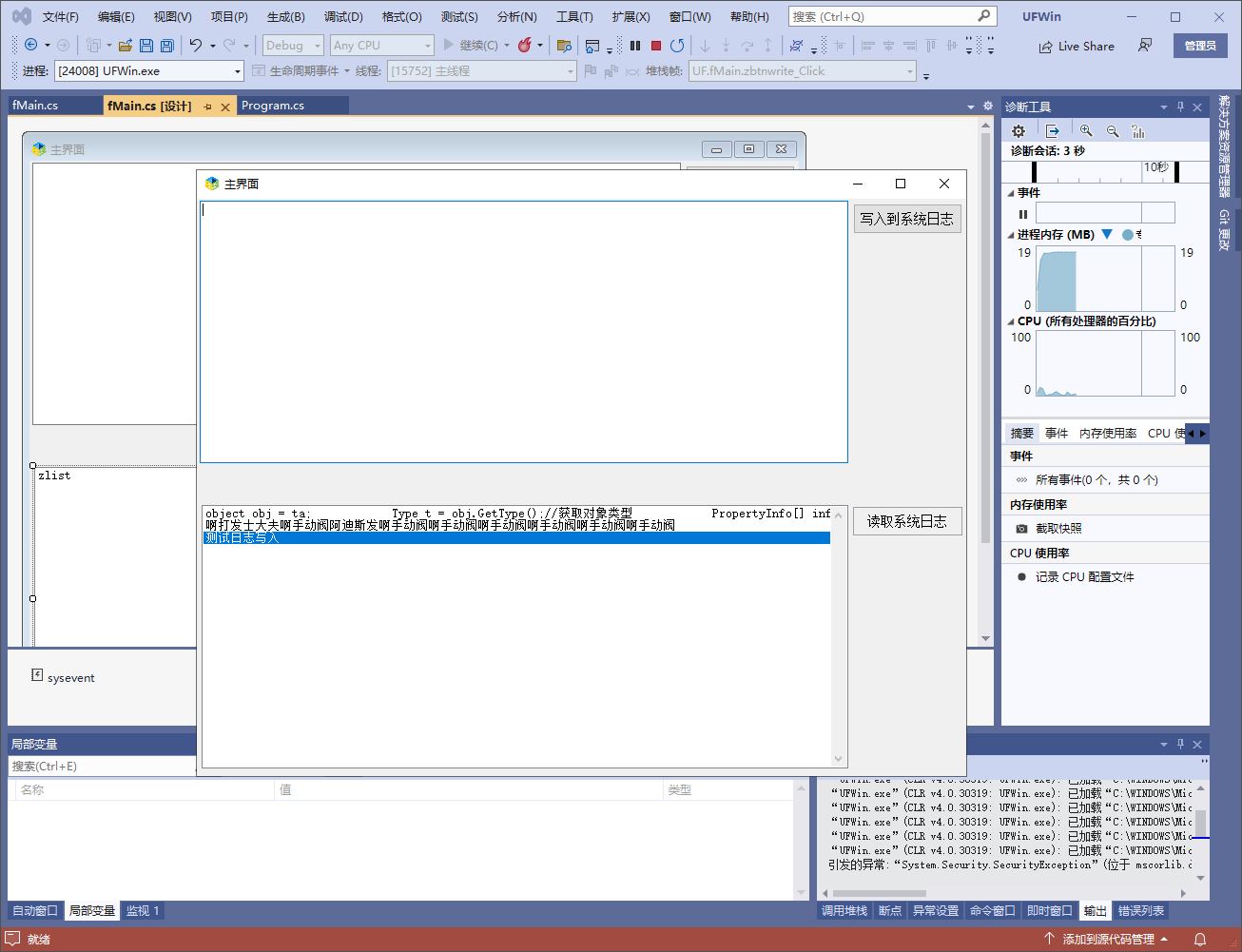1242x952 pixels.
Task: Open the 内存使用率 diagnostics tab
Action: [1108, 434]
